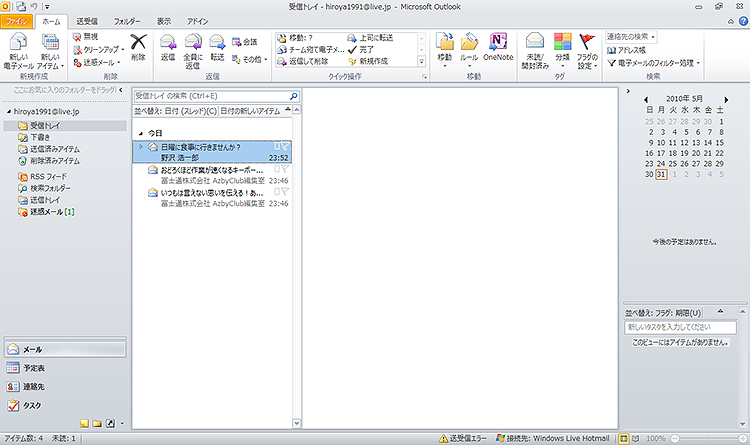Open the Outlook help question mark
This screenshot has width=750, height=445.
(743, 21)
